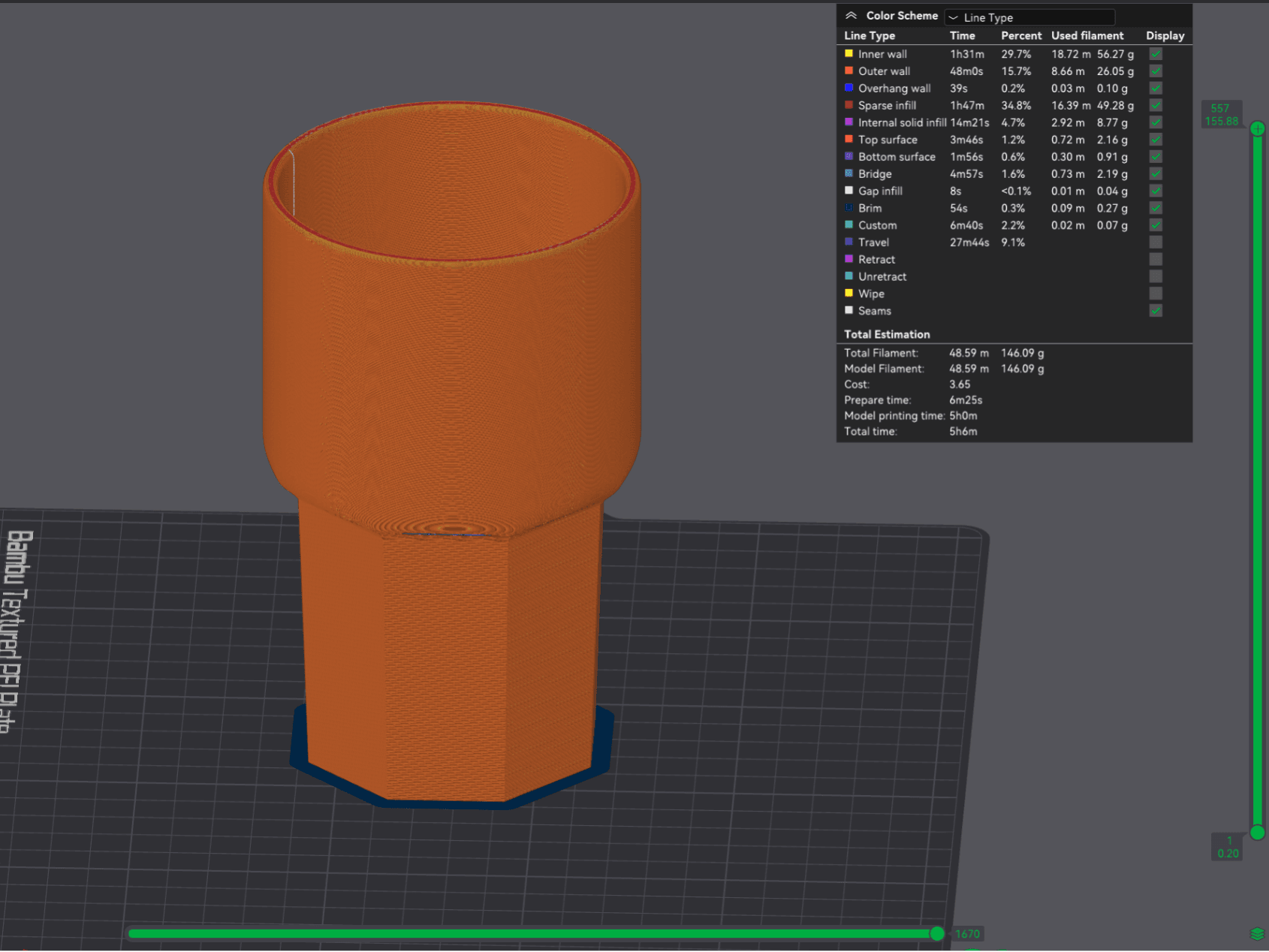Hide Outer wall lines via its checkbox
This screenshot has width=1269, height=952.
point(1156,71)
